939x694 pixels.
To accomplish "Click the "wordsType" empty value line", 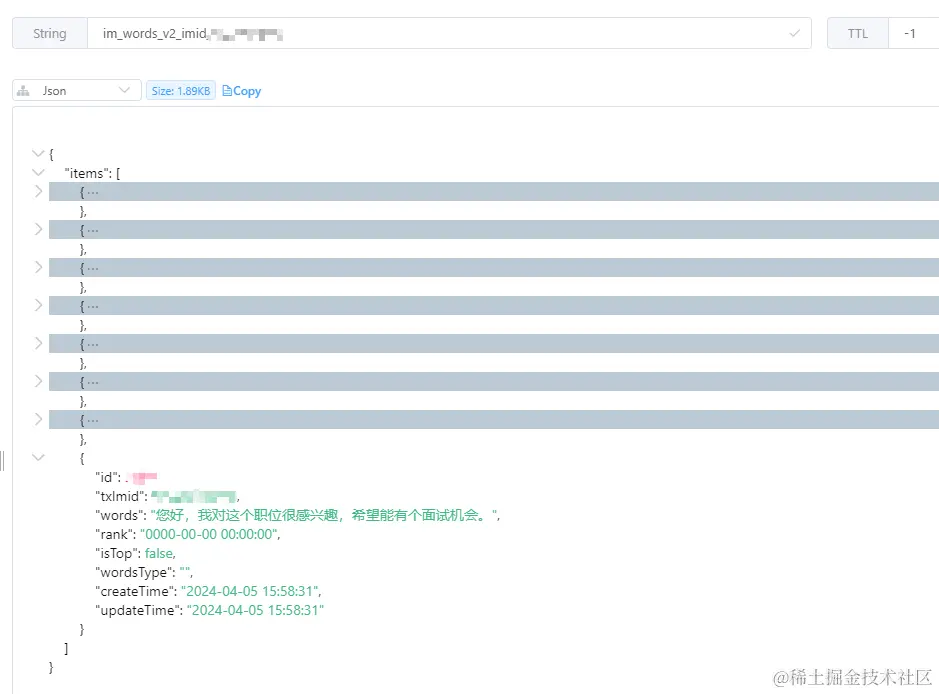I will (144, 572).
